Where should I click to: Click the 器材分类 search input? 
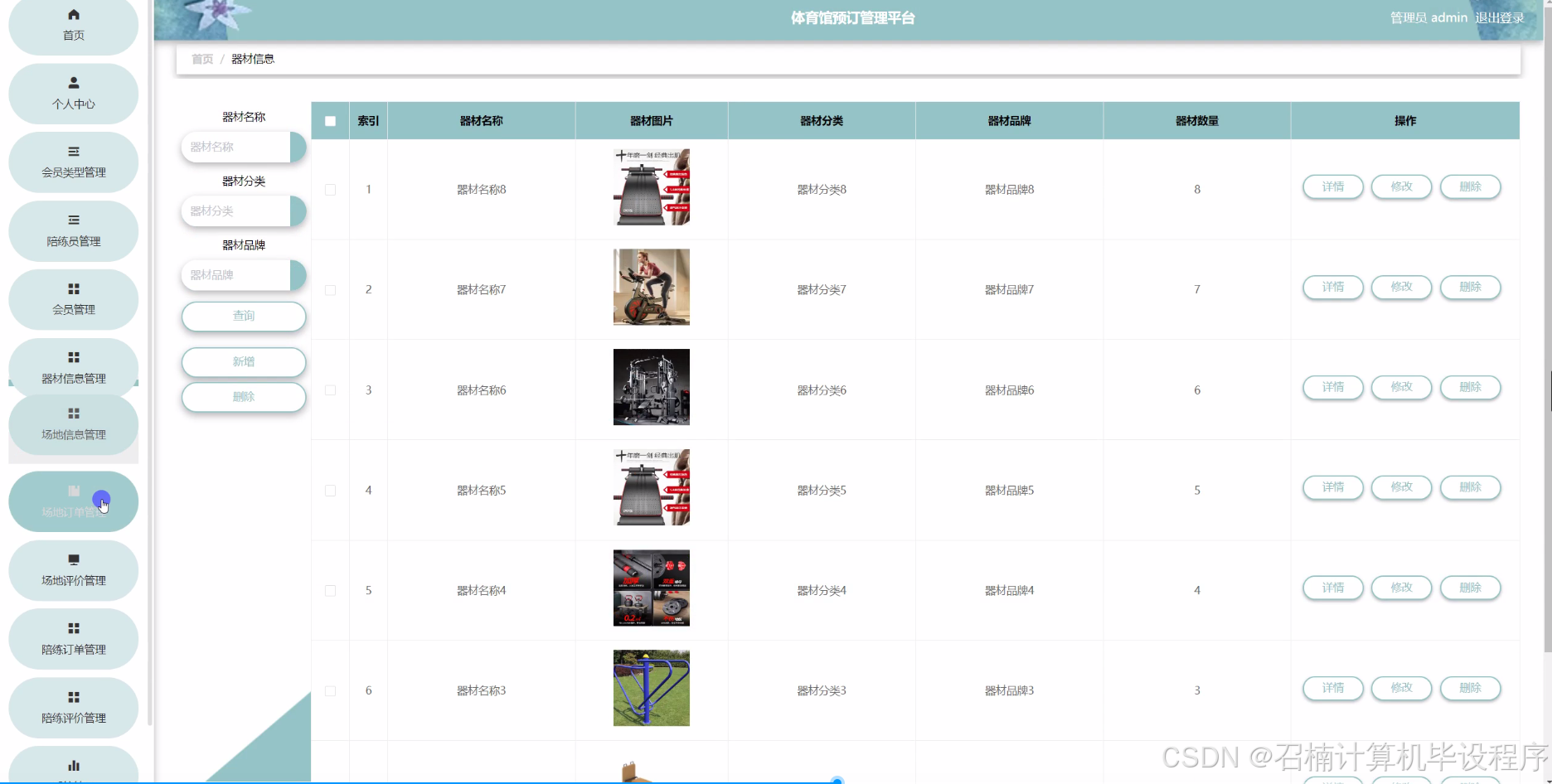point(236,211)
